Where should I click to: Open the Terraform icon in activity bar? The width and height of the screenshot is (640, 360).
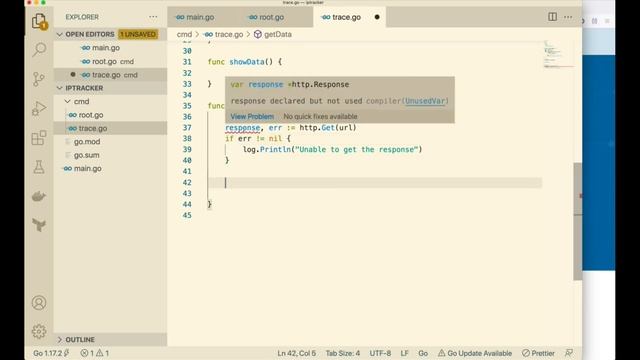point(39,225)
